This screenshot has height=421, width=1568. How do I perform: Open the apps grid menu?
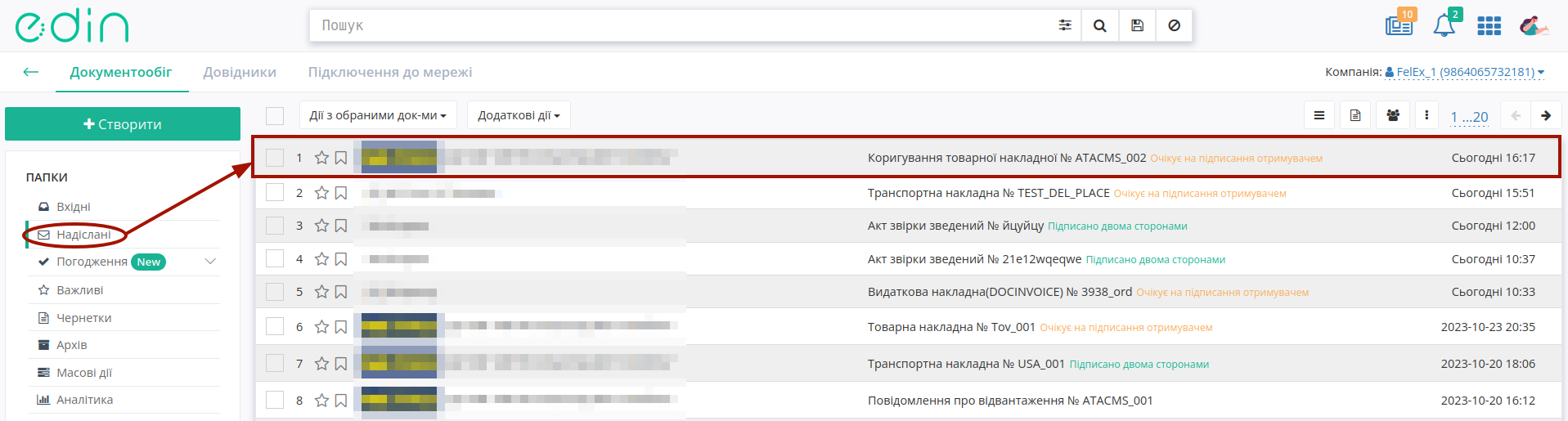coord(1489,26)
